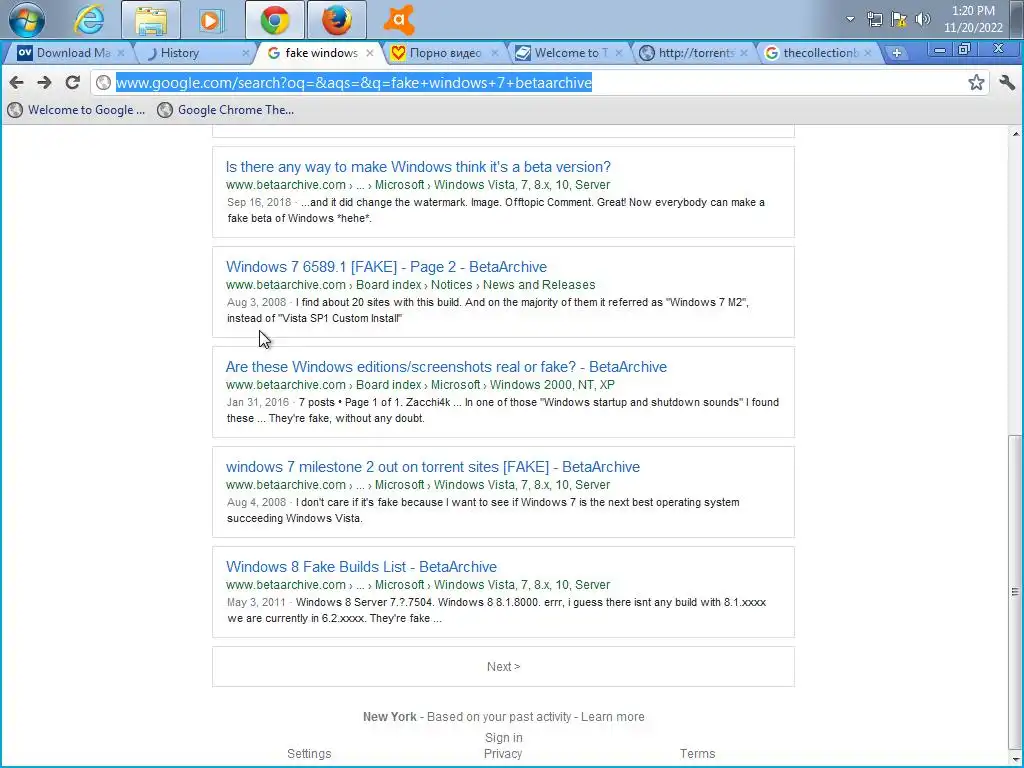Open Windows 8 Fake Builds List result
The image size is (1024, 768).
click(x=361, y=566)
